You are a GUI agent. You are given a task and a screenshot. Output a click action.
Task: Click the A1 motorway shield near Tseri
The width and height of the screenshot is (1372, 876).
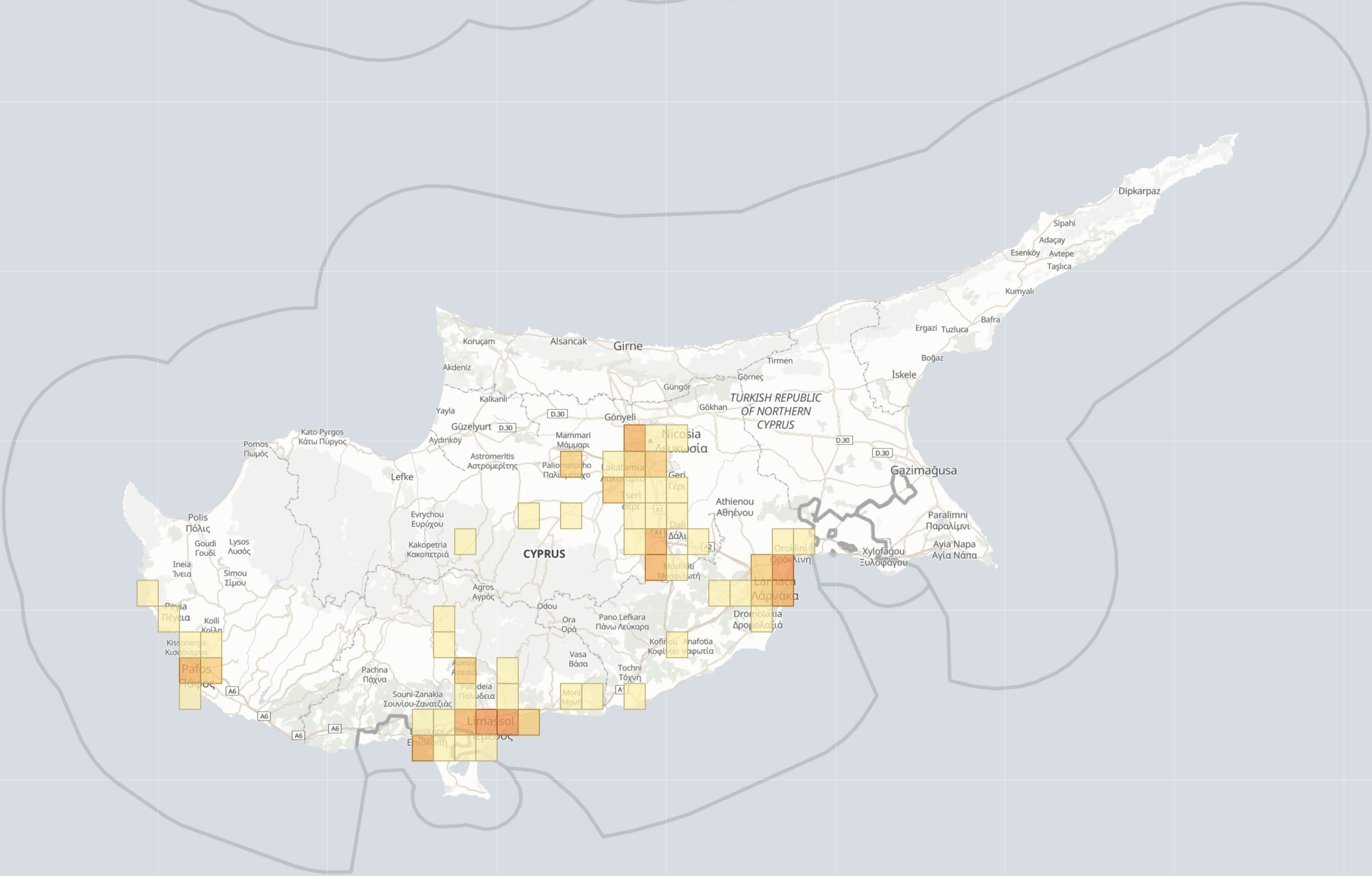pos(659,510)
